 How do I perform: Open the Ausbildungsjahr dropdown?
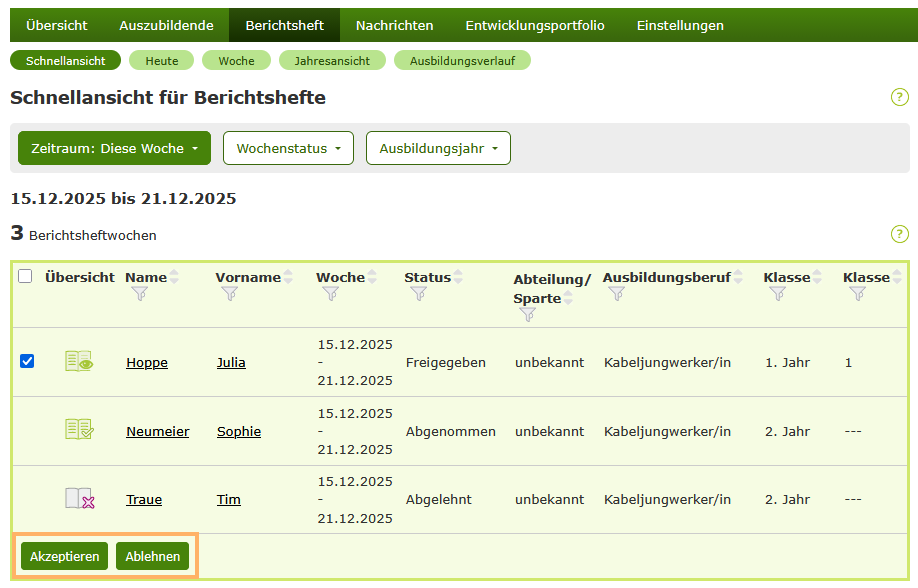click(x=438, y=147)
